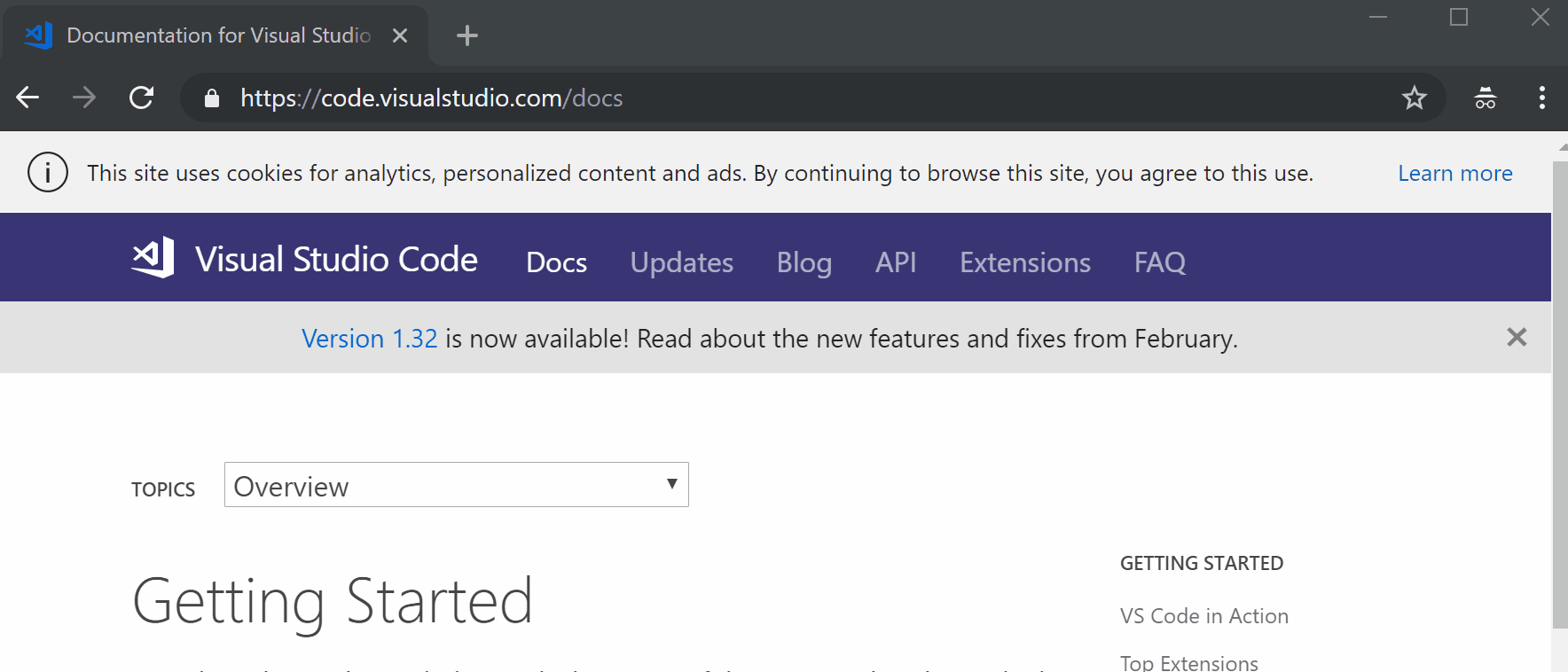Open the FAQ navigation item
Image resolution: width=1568 pixels, height=672 pixels.
tap(1160, 262)
